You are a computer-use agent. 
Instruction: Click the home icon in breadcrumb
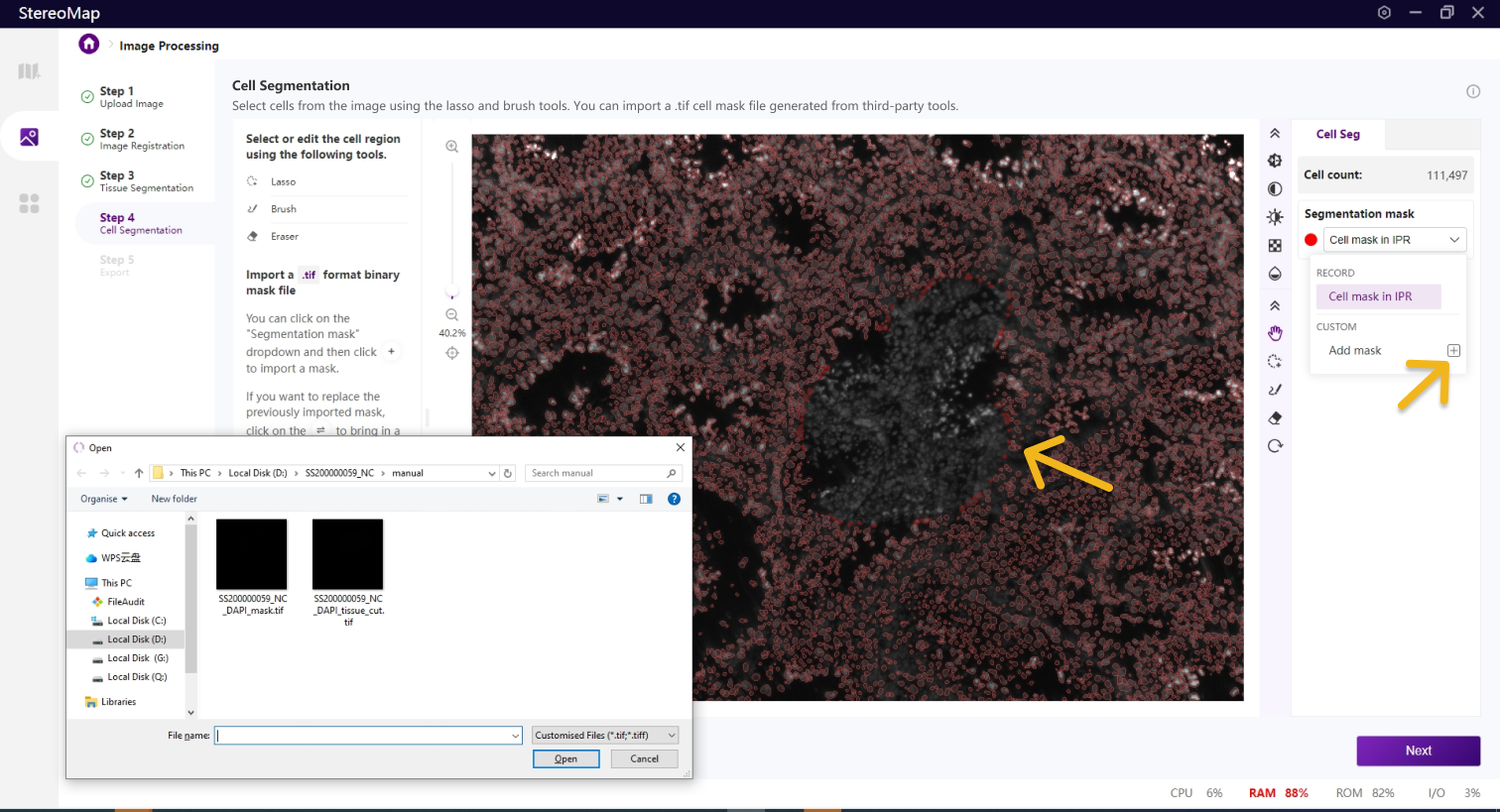coord(89,45)
